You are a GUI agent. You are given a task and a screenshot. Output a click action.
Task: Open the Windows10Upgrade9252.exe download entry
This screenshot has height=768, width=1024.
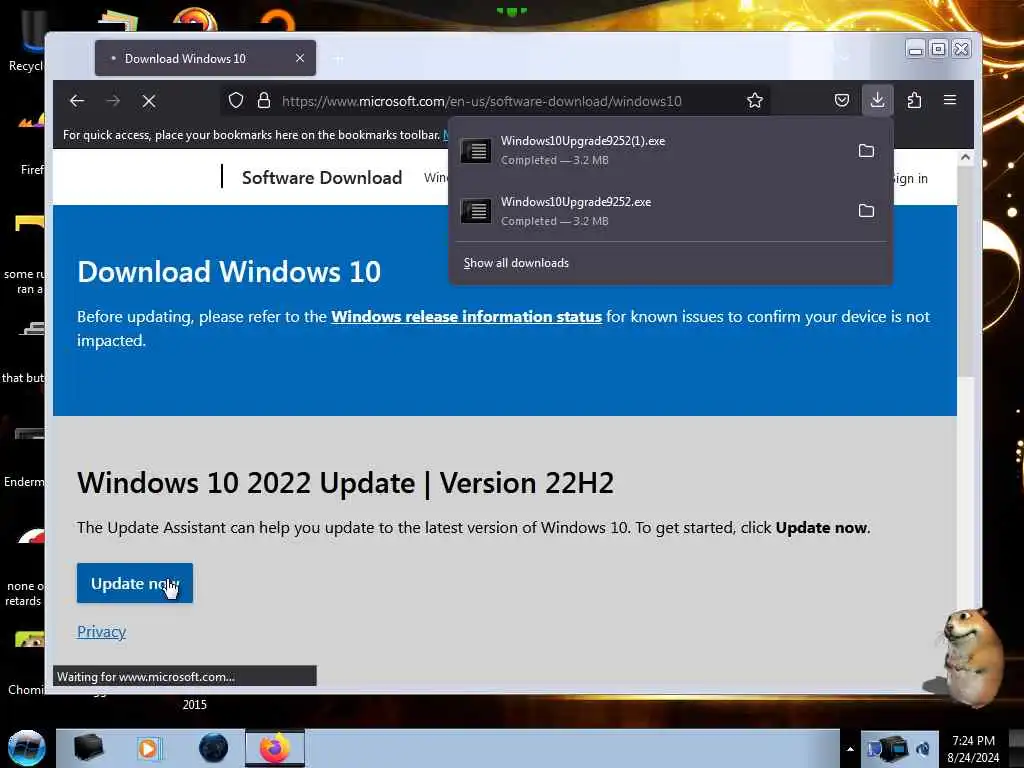point(653,211)
